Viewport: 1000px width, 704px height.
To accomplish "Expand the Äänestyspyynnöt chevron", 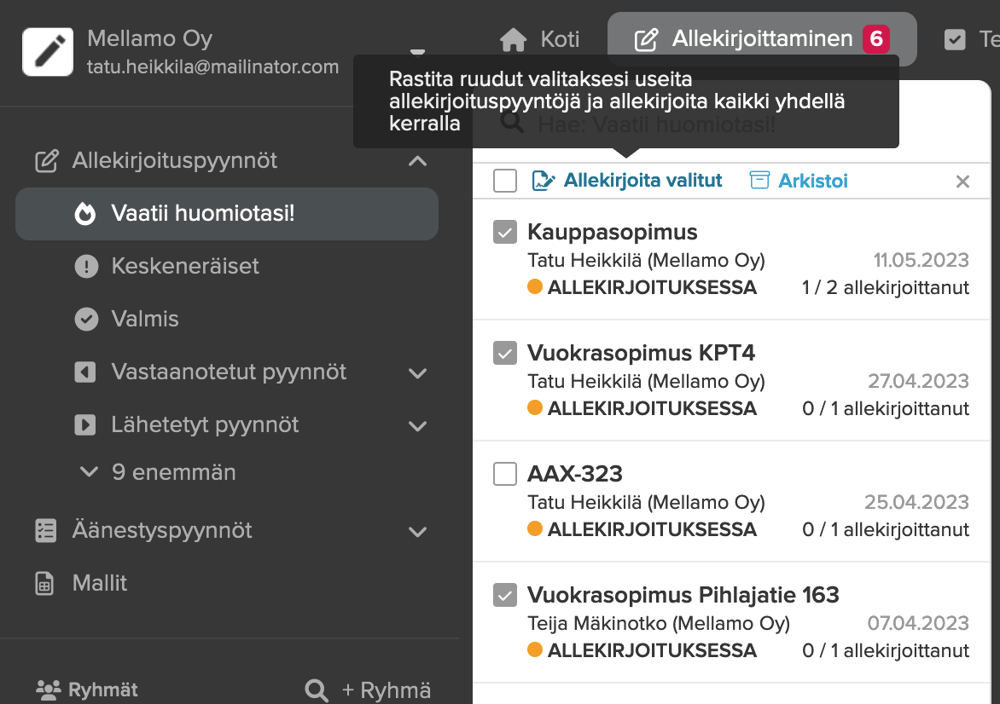I will pos(418,532).
